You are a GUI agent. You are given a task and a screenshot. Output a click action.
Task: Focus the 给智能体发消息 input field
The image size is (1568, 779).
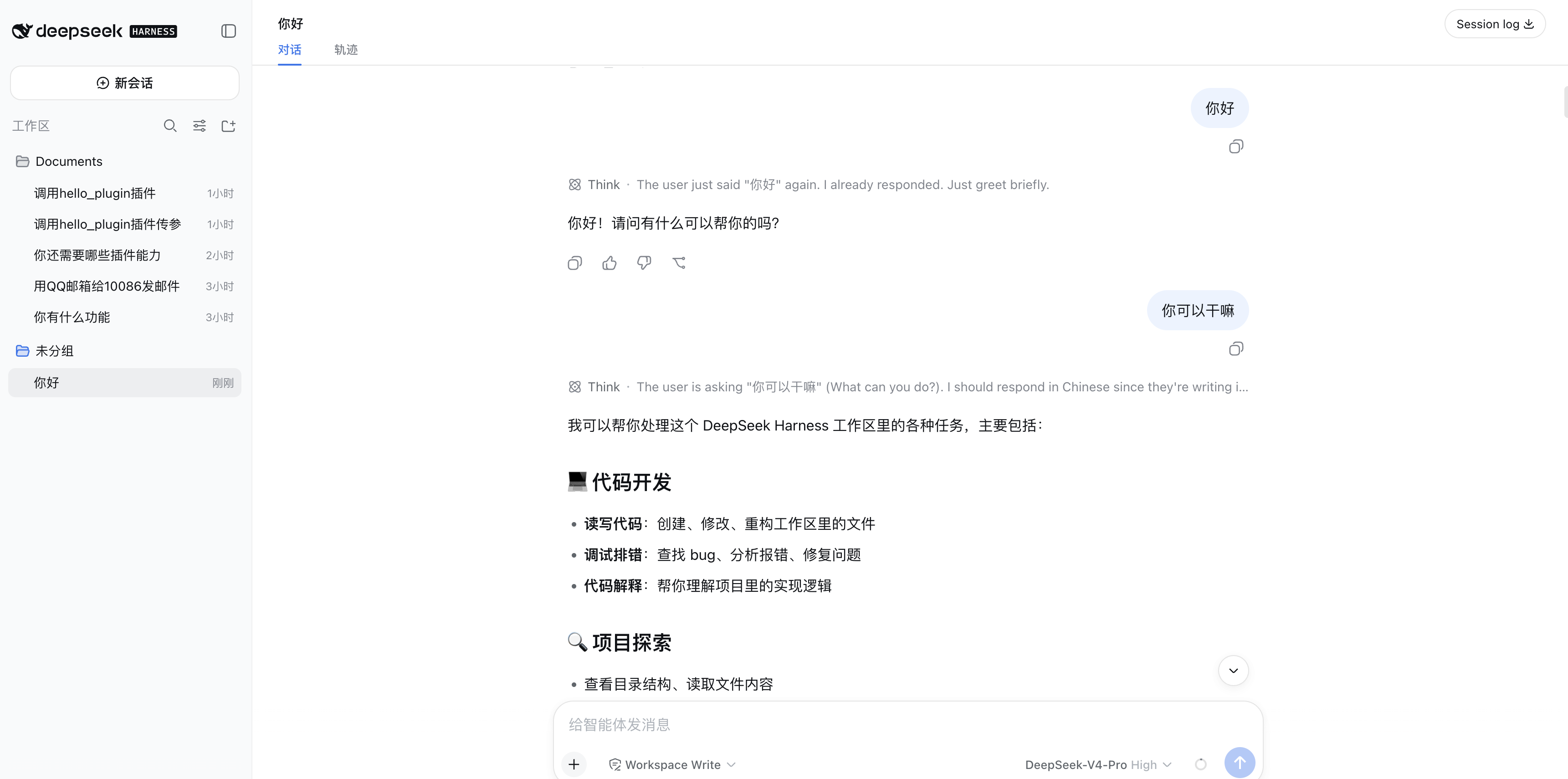907,725
